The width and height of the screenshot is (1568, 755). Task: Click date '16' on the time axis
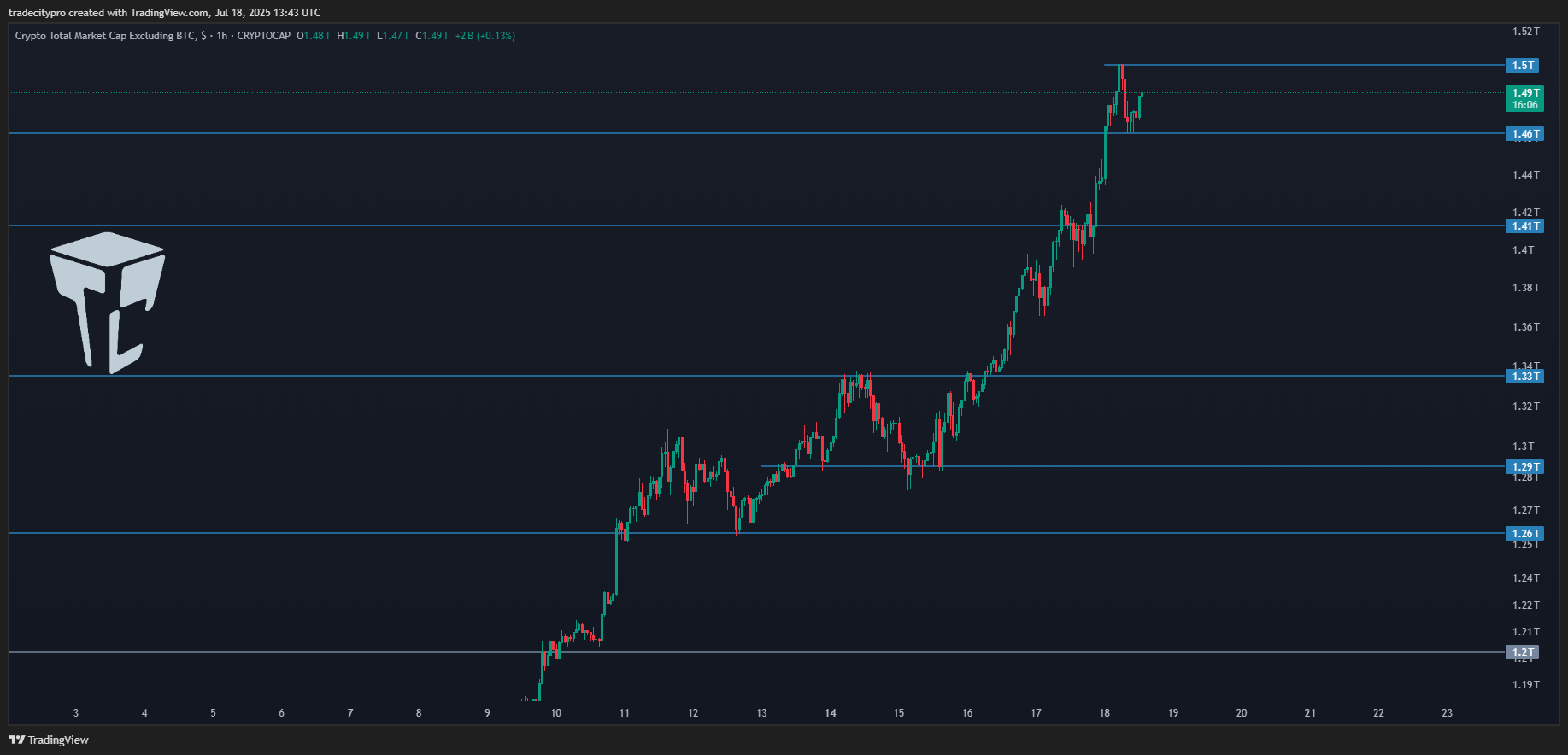point(967,713)
